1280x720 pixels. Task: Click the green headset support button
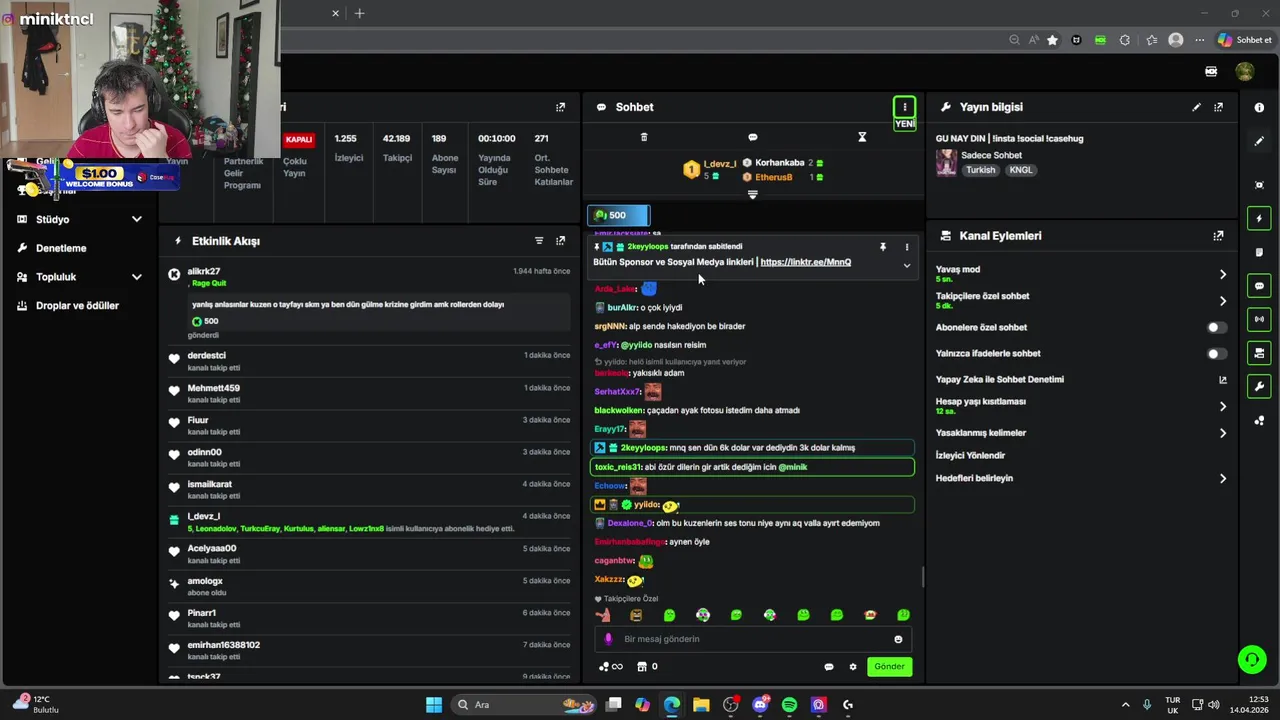point(1252,659)
